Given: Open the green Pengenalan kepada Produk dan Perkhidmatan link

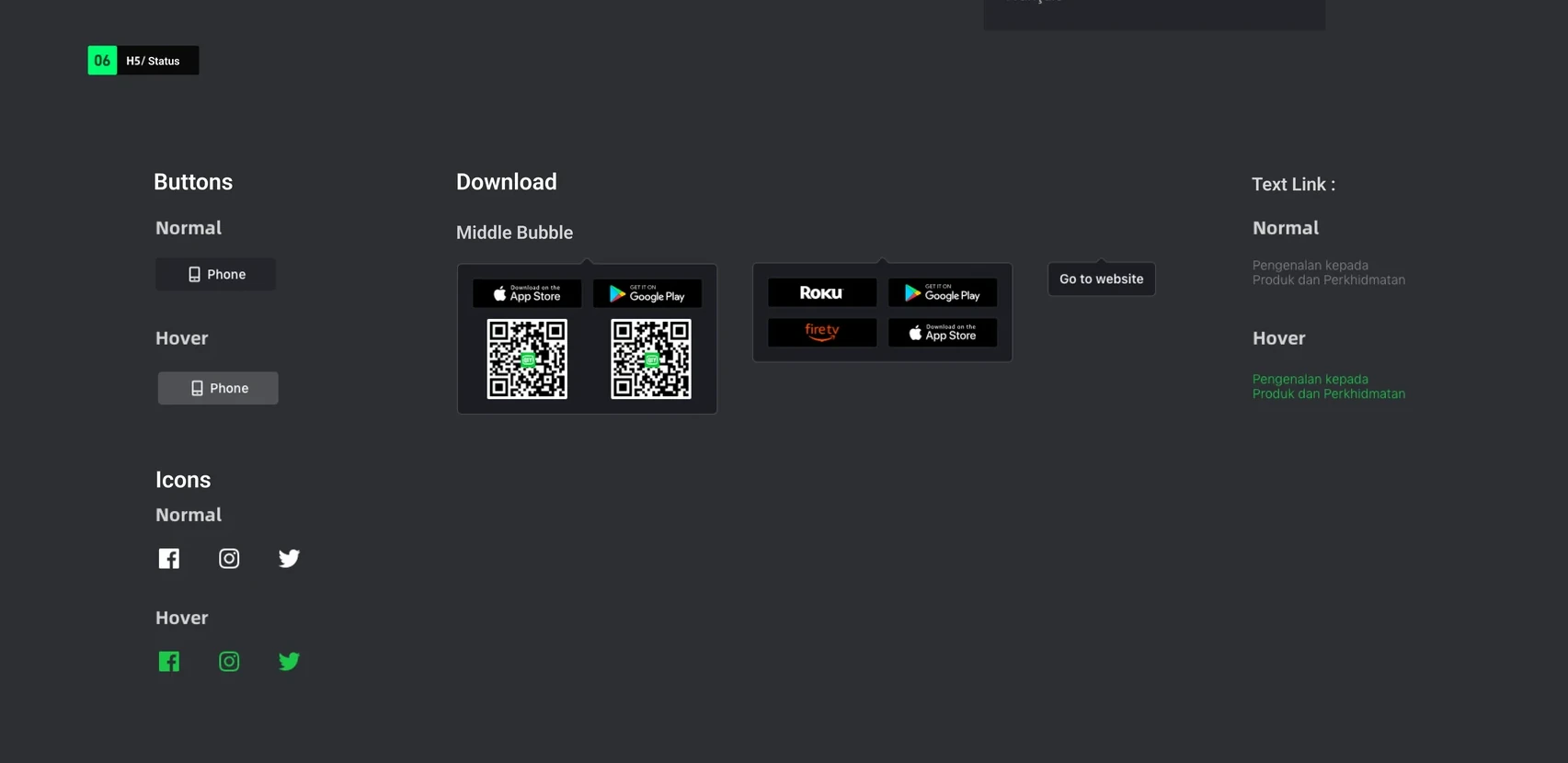Looking at the screenshot, I should 1329,387.
